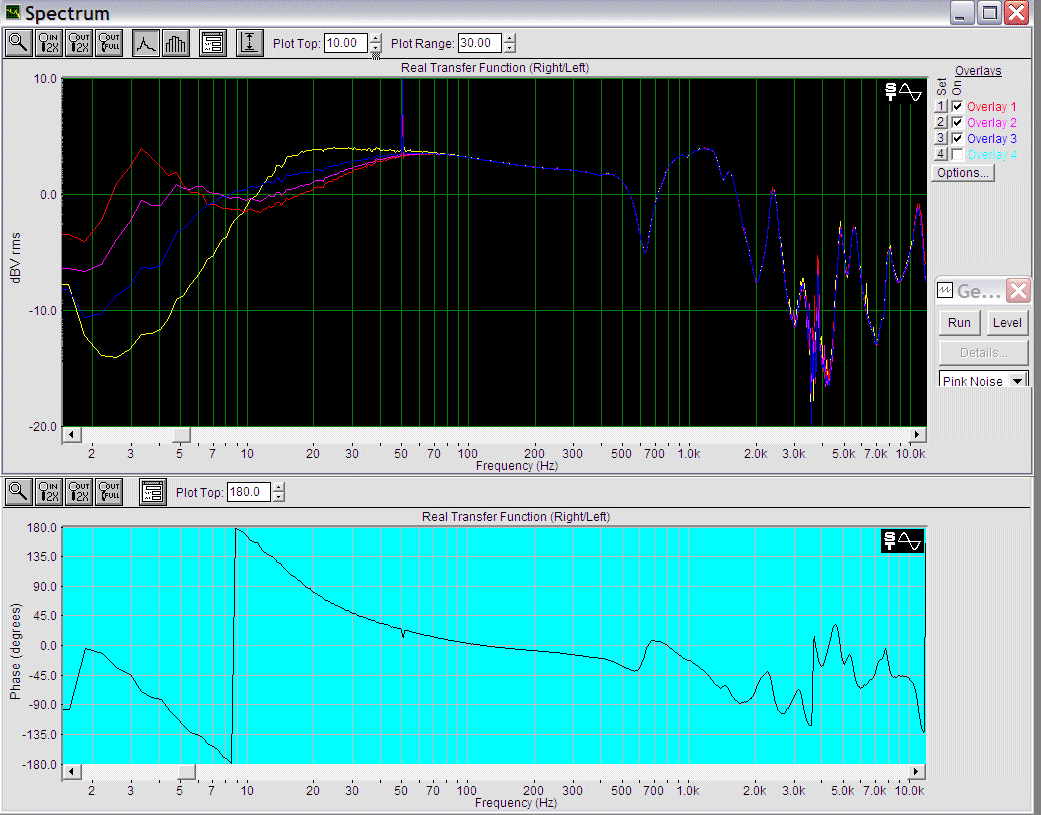This screenshot has width=1041, height=815.
Task: Increase Plot Top value with up arrow
Action: tap(376, 38)
